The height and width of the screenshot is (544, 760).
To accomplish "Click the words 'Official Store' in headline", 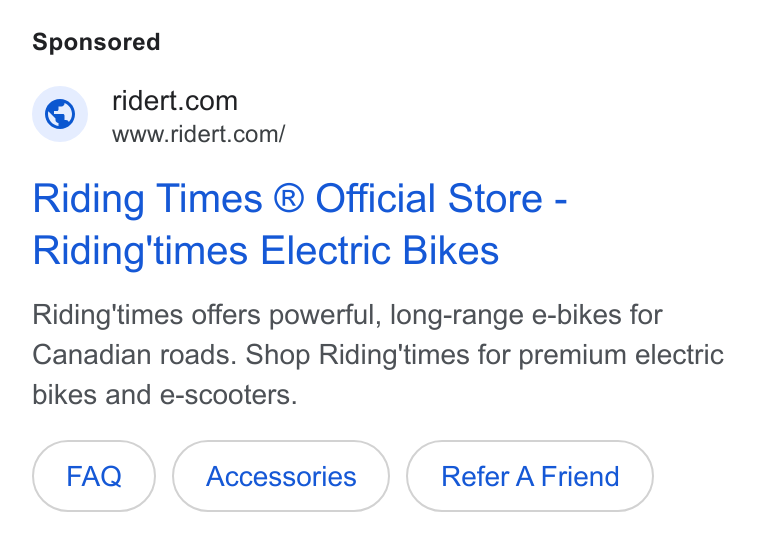I will (429, 198).
